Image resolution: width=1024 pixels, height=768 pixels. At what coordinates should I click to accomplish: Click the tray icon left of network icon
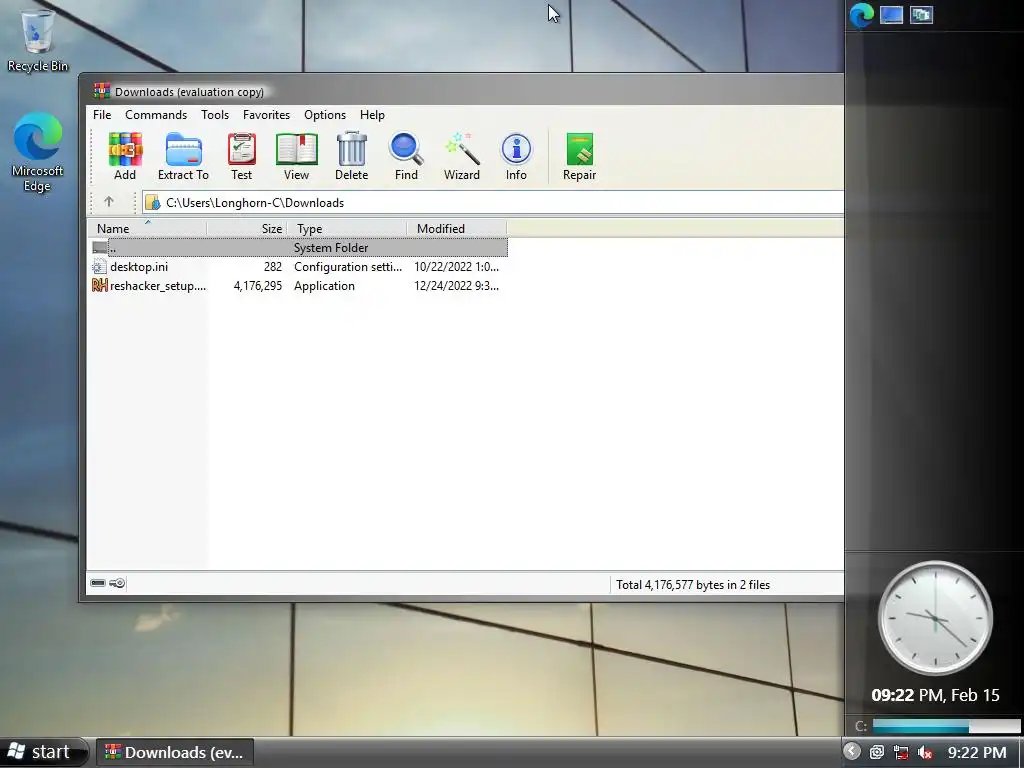pyautogui.click(x=877, y=752)
